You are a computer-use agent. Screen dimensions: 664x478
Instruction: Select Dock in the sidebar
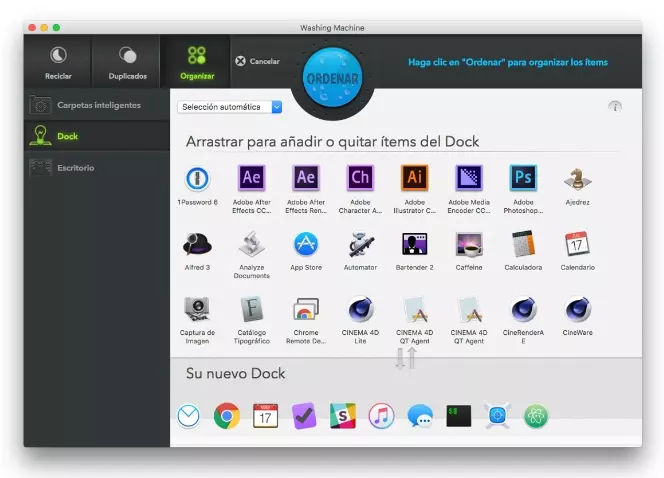pos(97,136)
